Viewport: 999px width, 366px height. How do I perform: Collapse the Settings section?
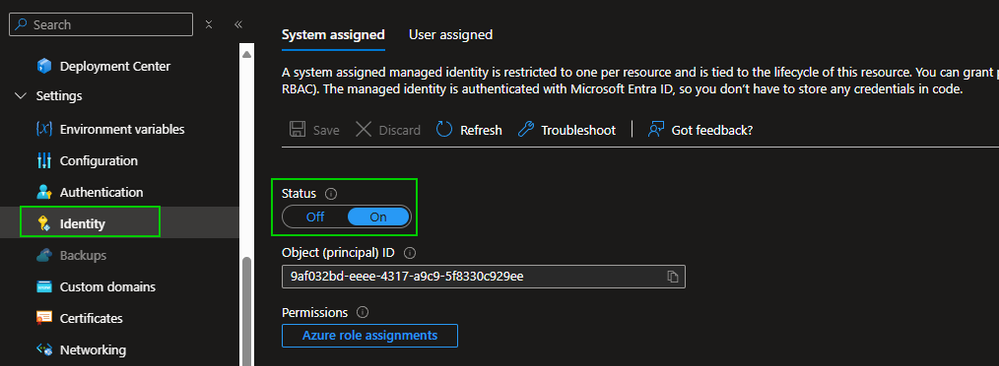pyautogui.click(x=22, y=96)
